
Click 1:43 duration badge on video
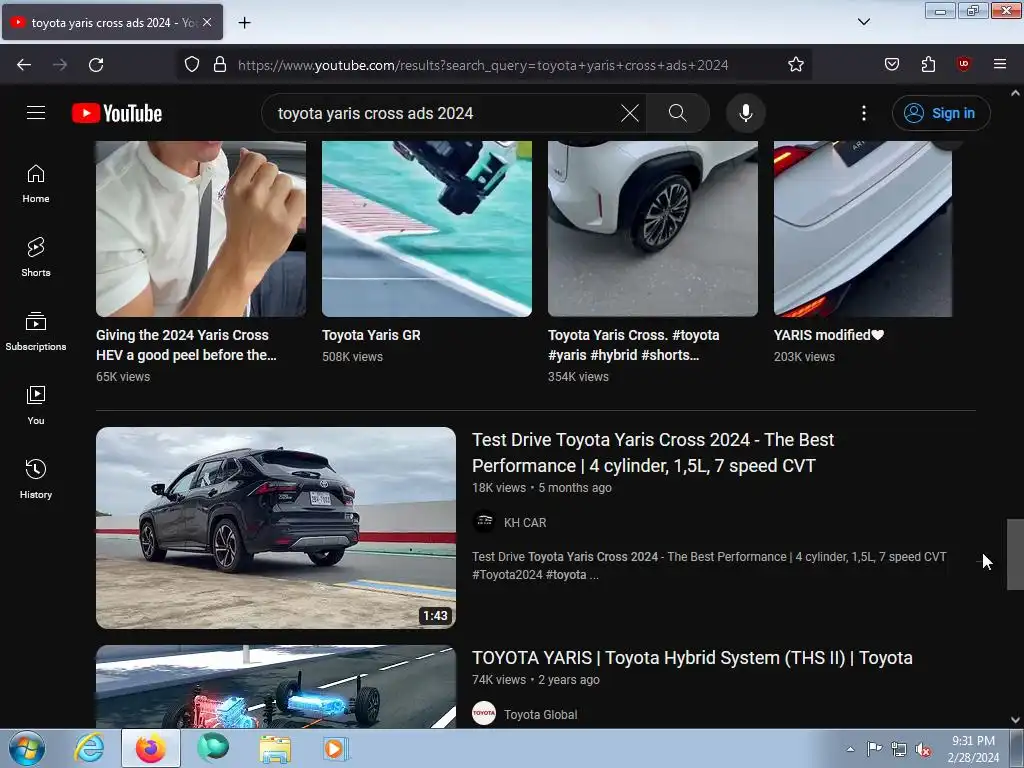pyautogui.click(x=435, y=615)
